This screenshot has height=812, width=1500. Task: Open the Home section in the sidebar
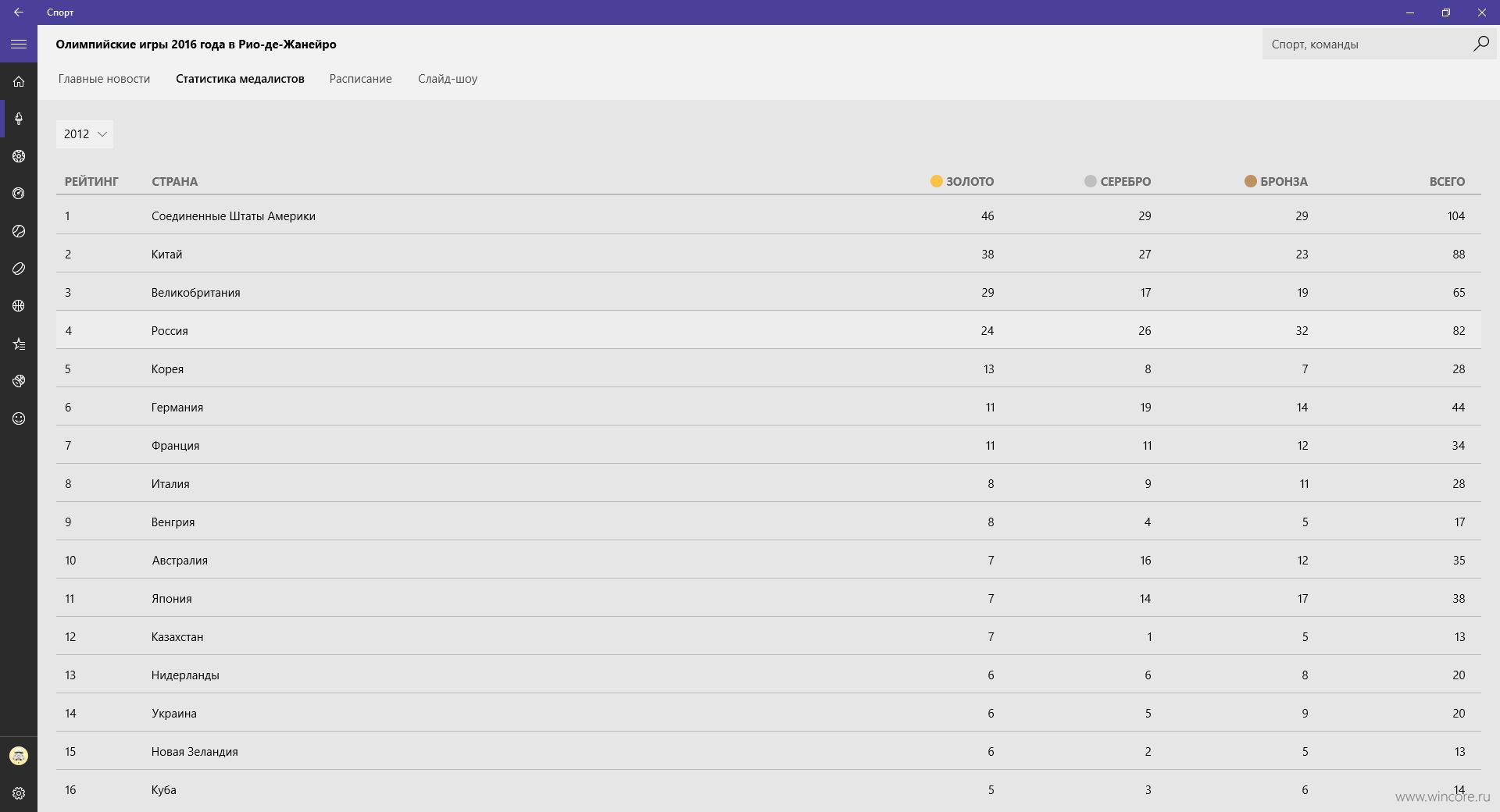point(19,81)
